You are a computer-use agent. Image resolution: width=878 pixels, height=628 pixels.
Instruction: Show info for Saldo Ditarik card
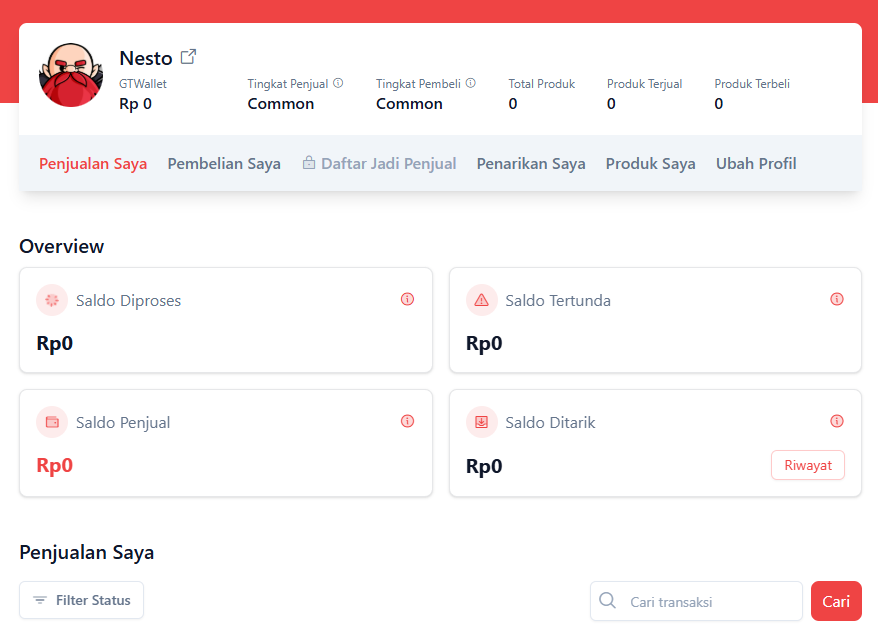click(837, 421)
